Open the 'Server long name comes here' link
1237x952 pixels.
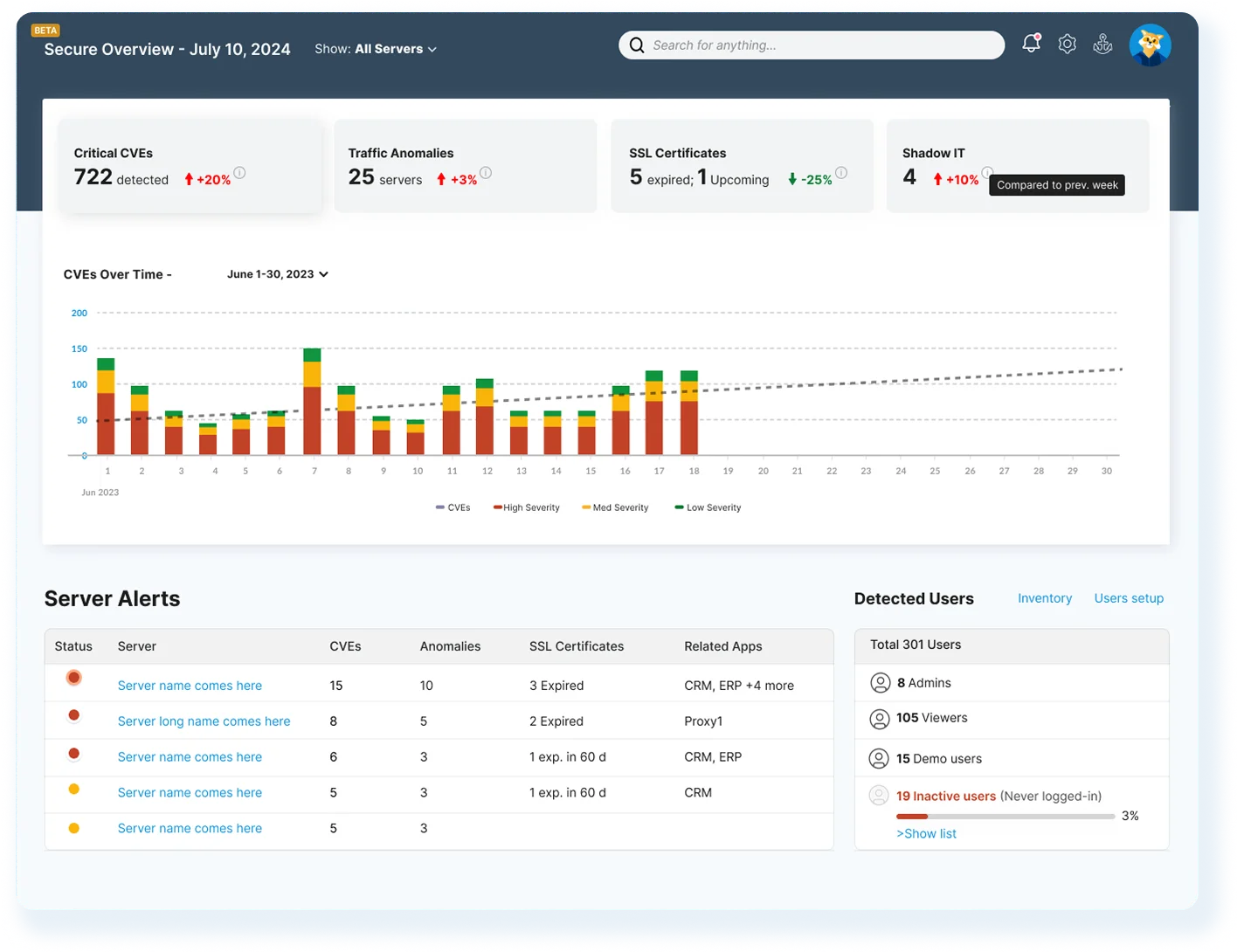pos(204,721)
